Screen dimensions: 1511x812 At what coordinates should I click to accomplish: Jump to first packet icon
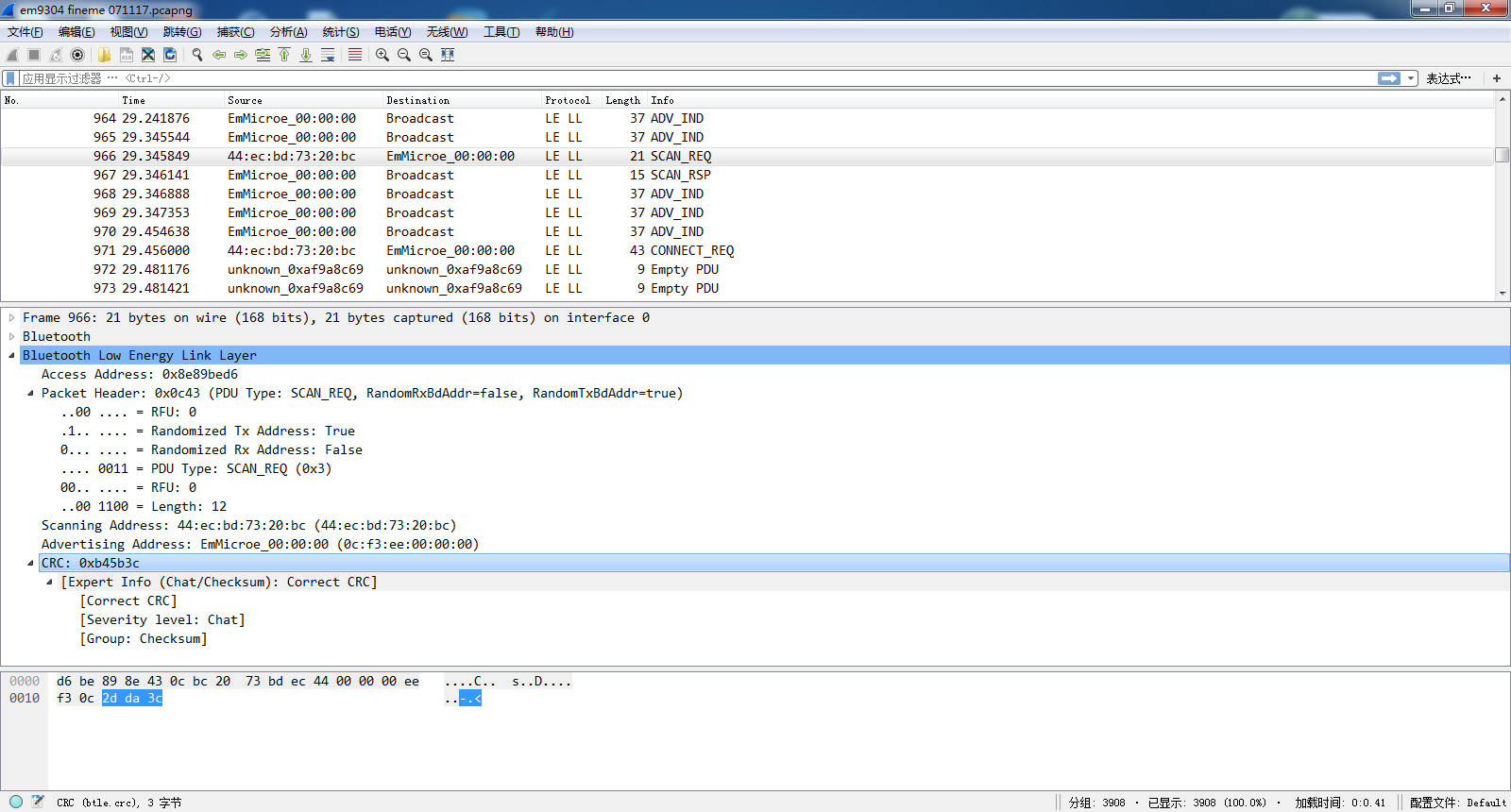pos(284,55)
